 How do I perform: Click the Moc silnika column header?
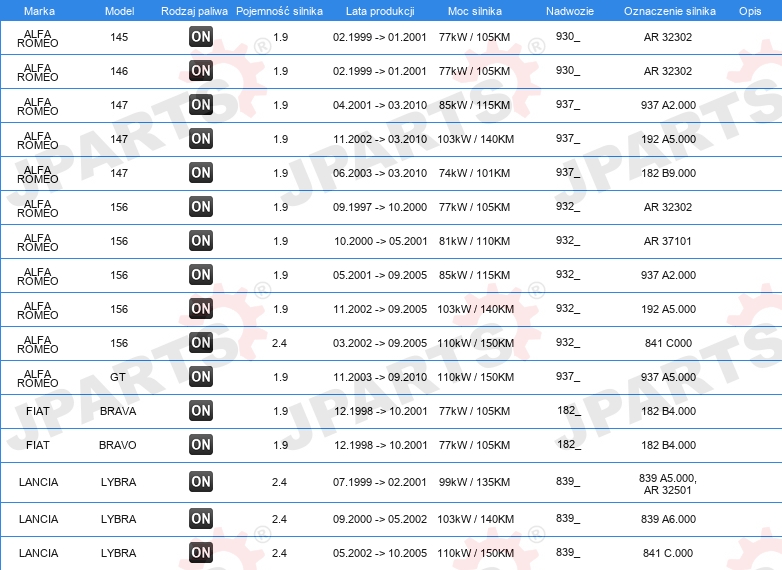tap(475, 11)
